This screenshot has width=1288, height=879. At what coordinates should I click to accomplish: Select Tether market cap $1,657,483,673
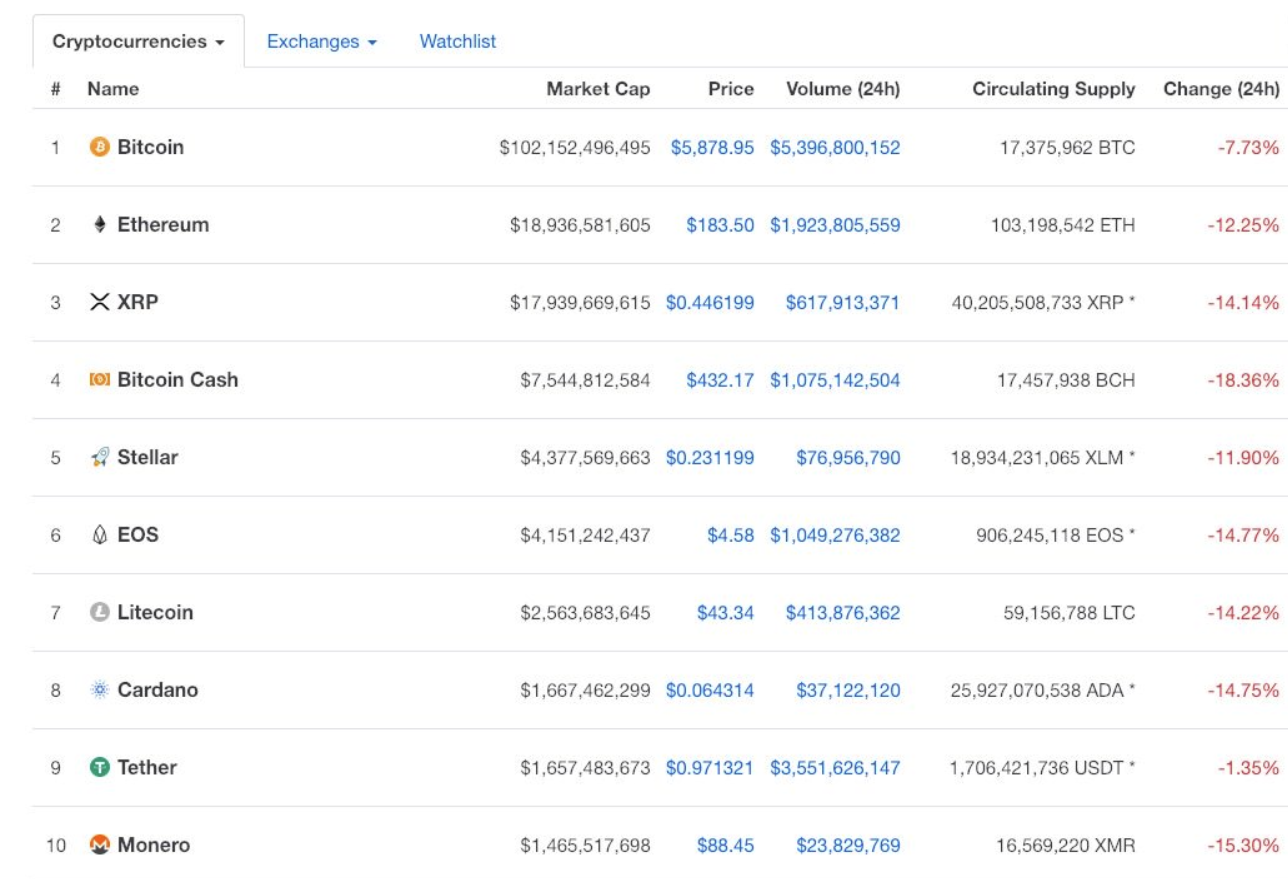coord(585,768)
